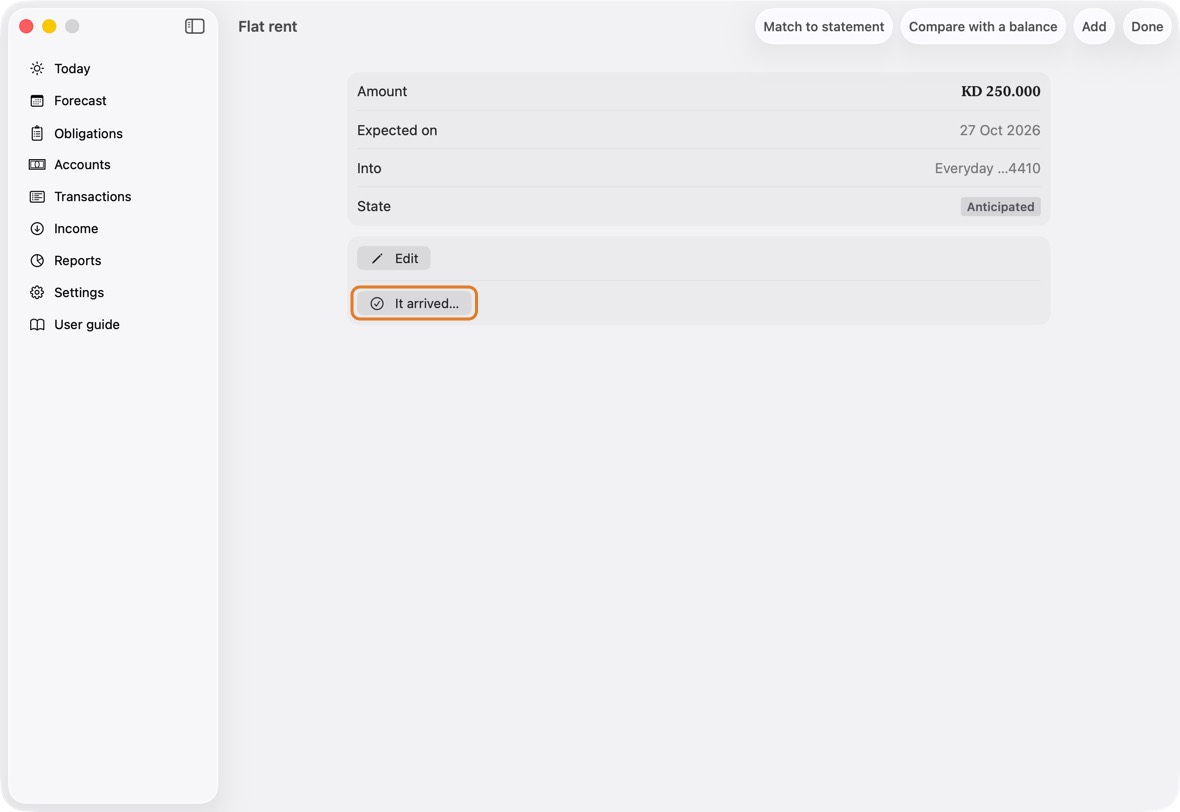
Task: Mark the income with It arrived...
Action: click(414, 303)
